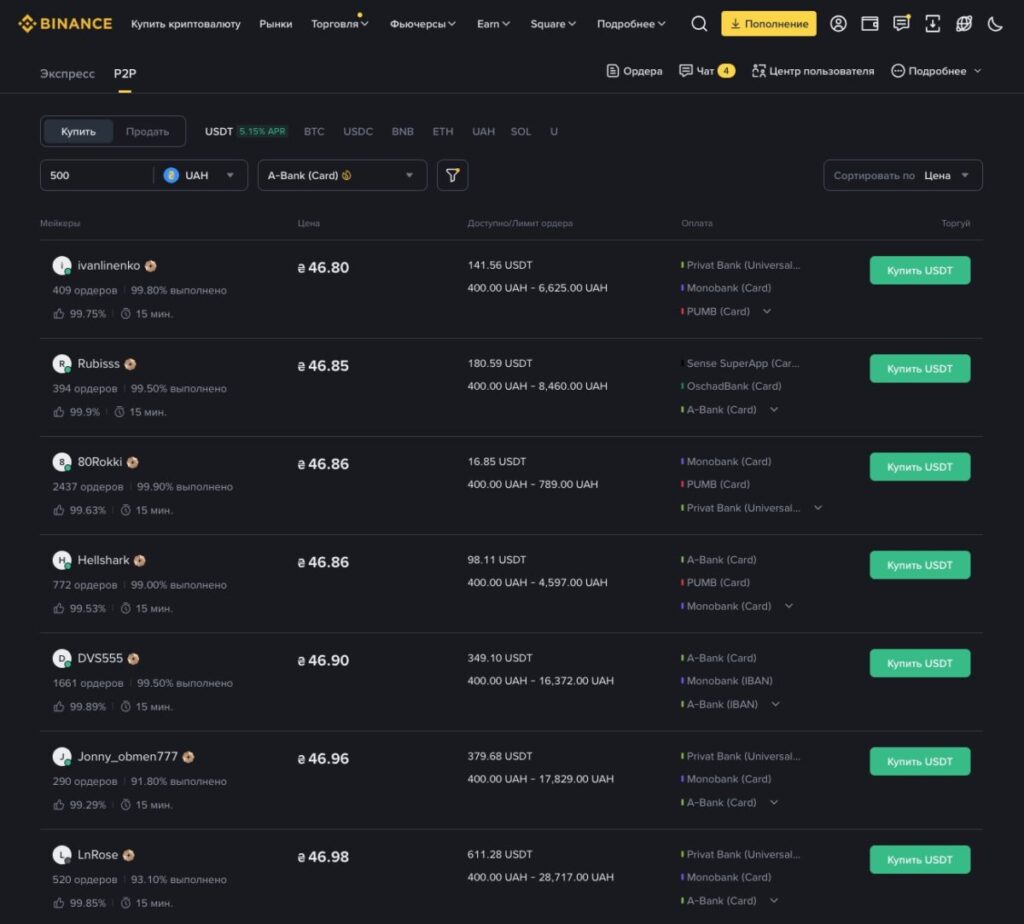Open Купить криптовалюту link
1024x924 pixels.
coord(185,24)
